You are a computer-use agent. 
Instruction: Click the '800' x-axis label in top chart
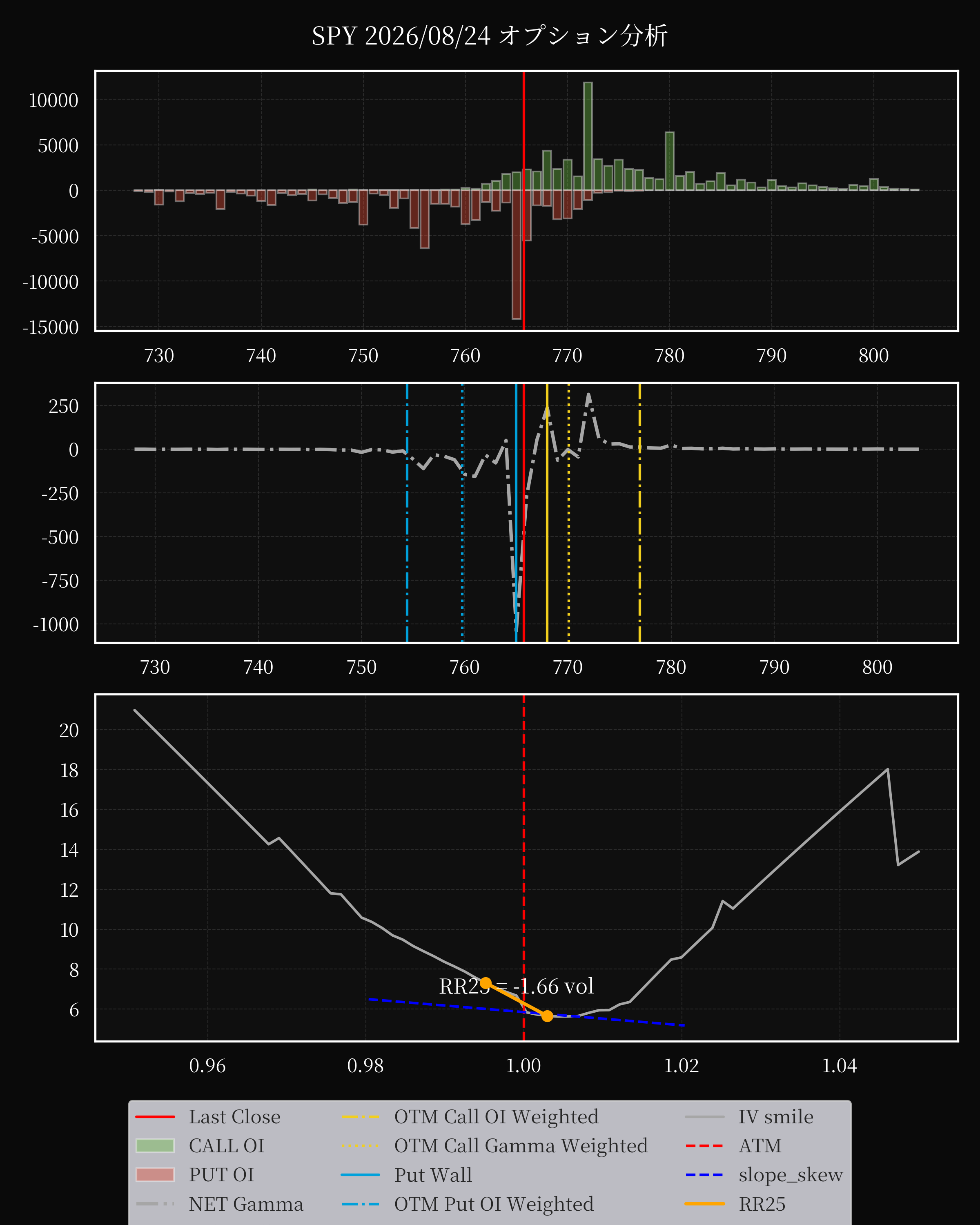coord(874,356)
